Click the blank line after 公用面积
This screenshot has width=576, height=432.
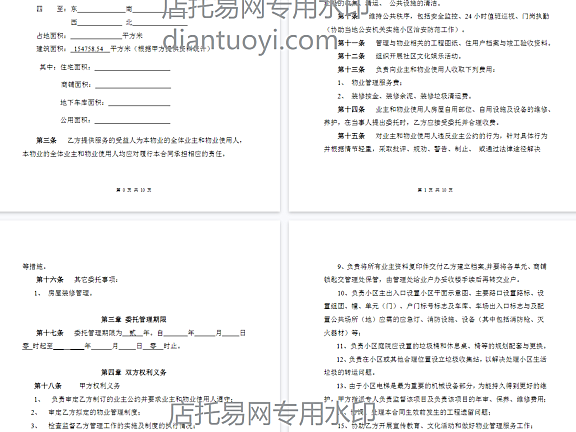coord(133,120)
